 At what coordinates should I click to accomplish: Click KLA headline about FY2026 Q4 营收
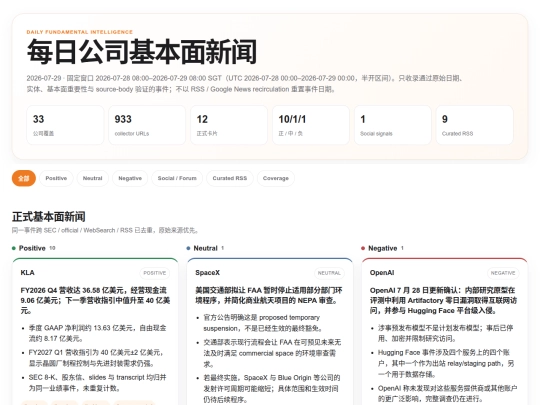(x=95, y=300)
